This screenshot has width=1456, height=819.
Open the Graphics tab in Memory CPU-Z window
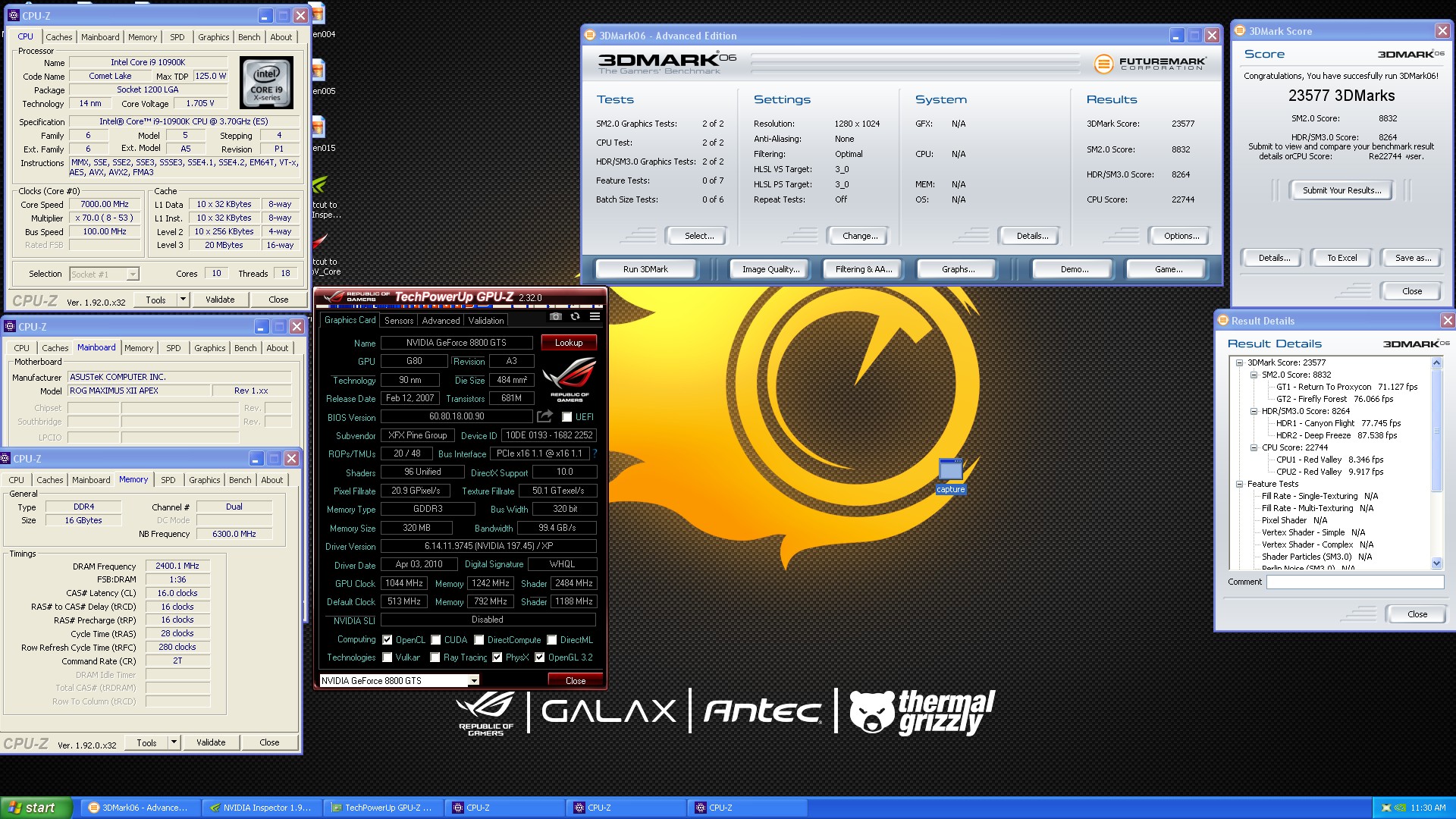[x=205, y=480]
